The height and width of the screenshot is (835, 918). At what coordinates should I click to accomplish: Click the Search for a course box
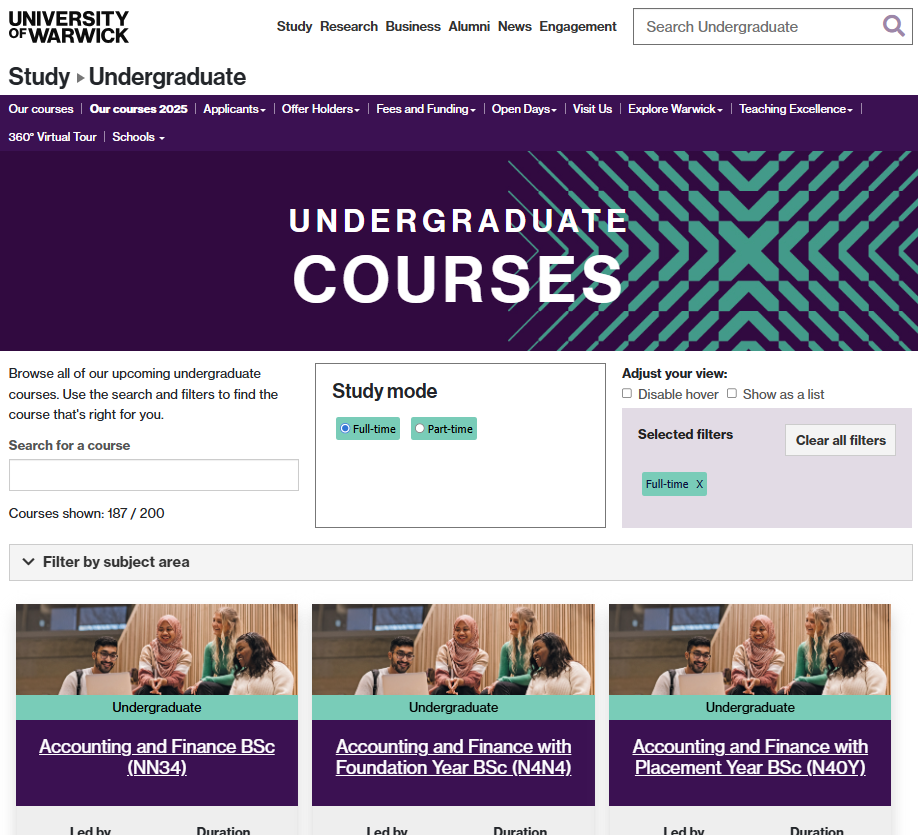(154, 475)
